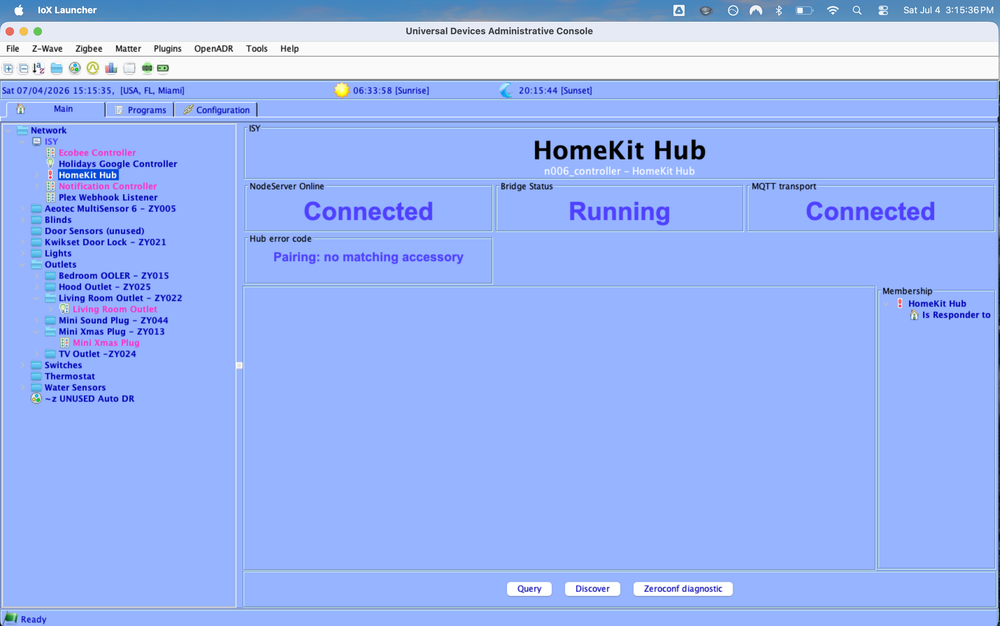Expand the Kwikset Door Lock folder
1000x626 pixels.
23,242
